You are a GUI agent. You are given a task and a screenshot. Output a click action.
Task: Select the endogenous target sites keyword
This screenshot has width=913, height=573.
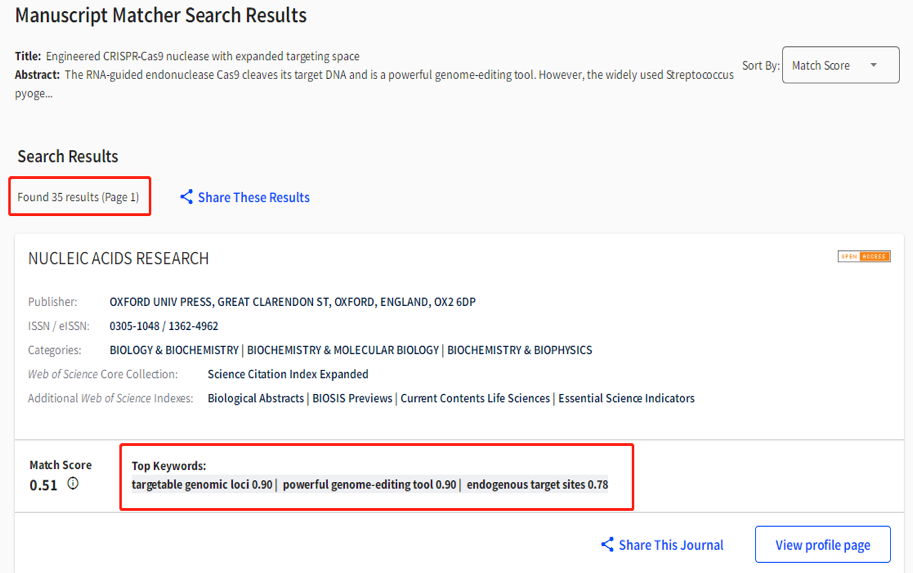click(x=537, y=485)
